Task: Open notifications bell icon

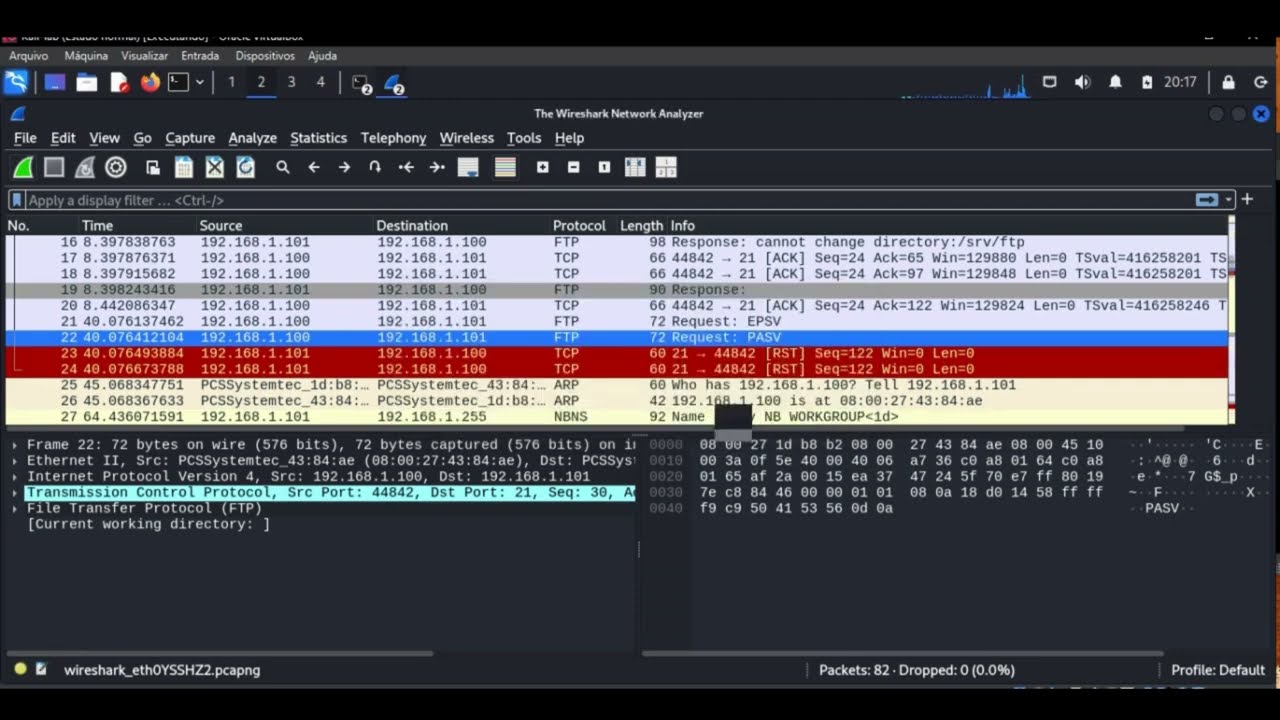Action: (x=1115, y=82)
